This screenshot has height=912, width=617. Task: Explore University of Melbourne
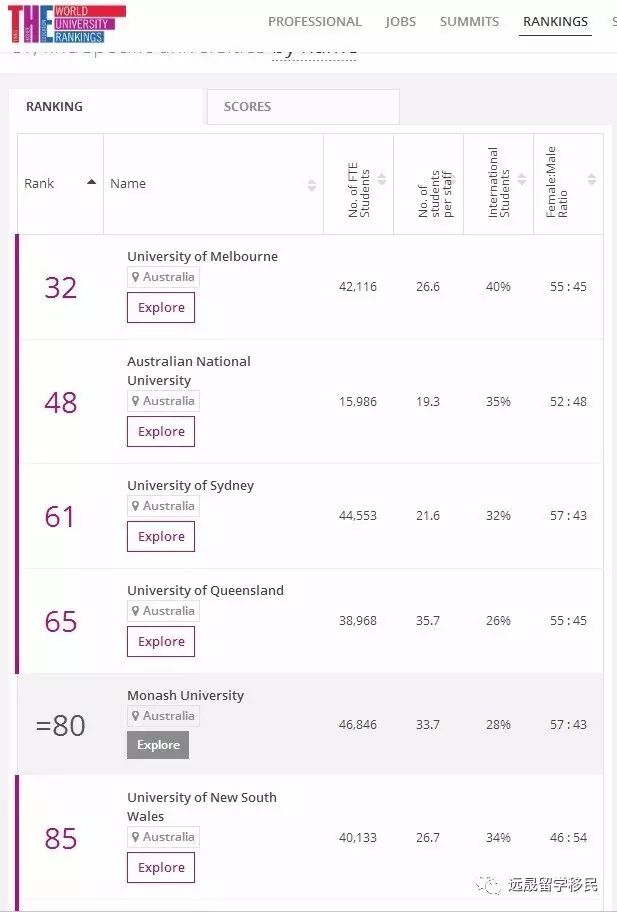tap(161, 308)
